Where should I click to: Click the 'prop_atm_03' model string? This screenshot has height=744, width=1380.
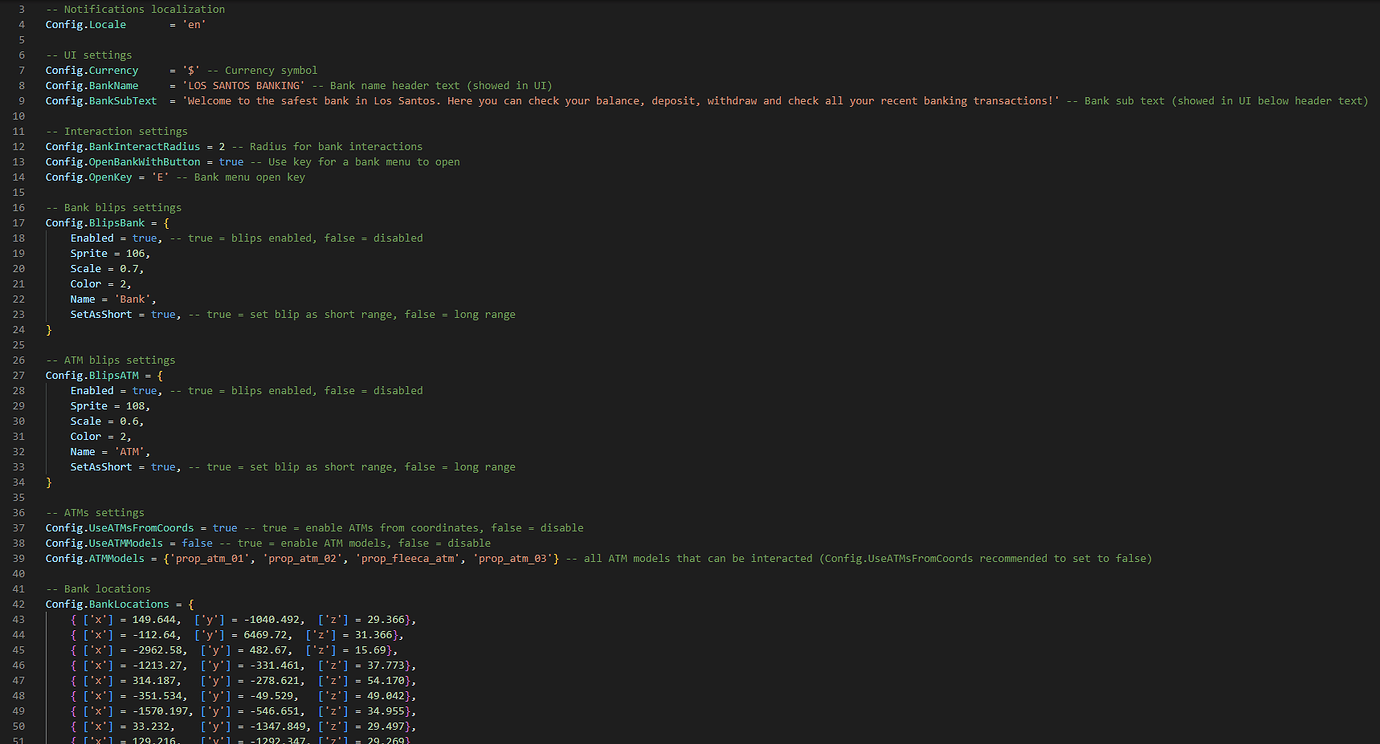click(513, 558)
